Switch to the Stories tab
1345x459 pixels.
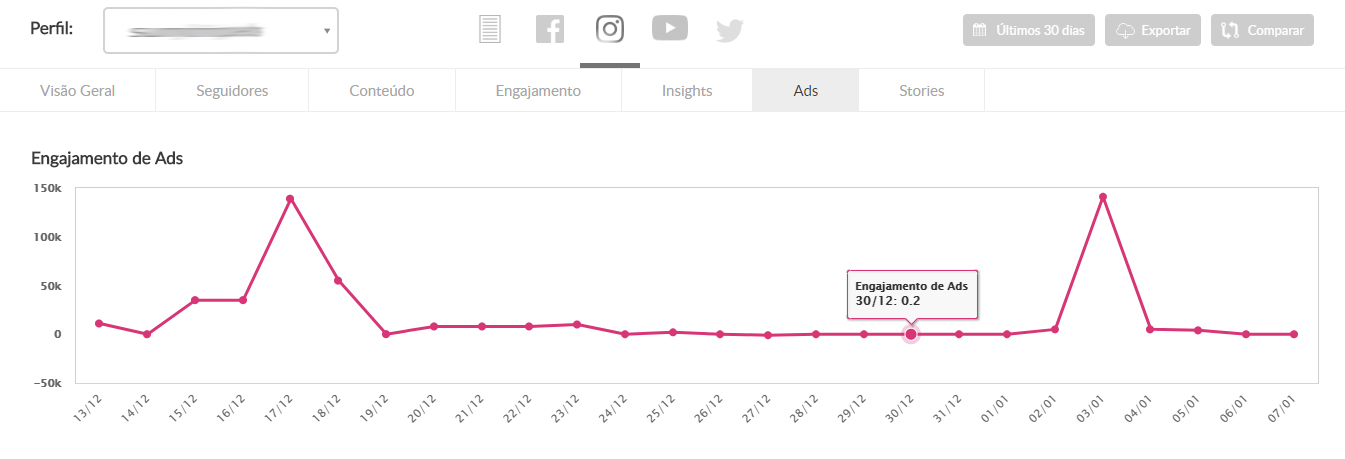(921, 90)
